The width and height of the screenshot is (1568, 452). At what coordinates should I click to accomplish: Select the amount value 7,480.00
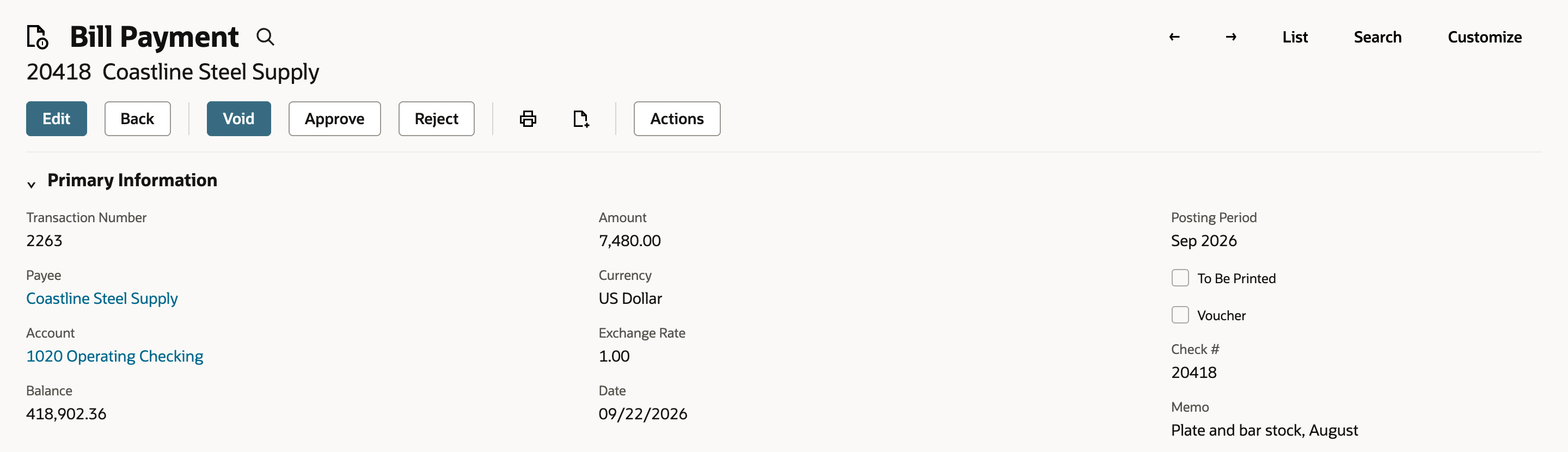(630, 241)
